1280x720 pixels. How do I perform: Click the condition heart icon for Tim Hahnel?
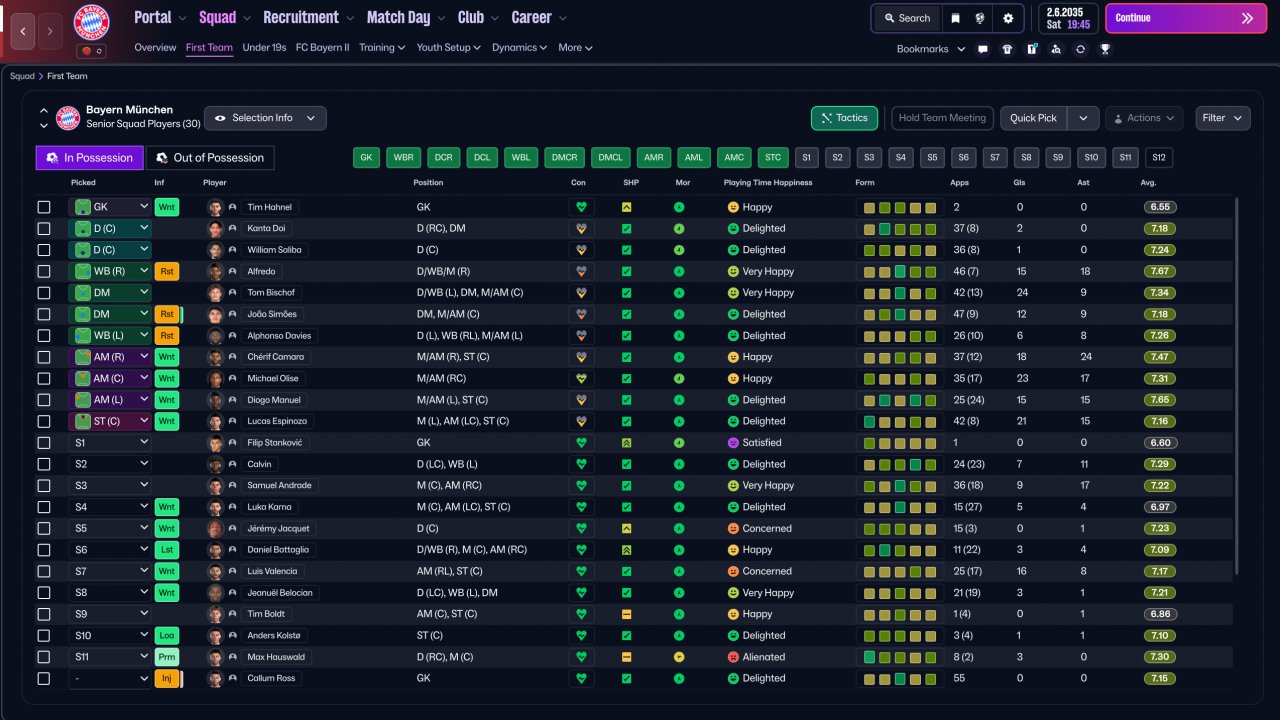(579, 207)
